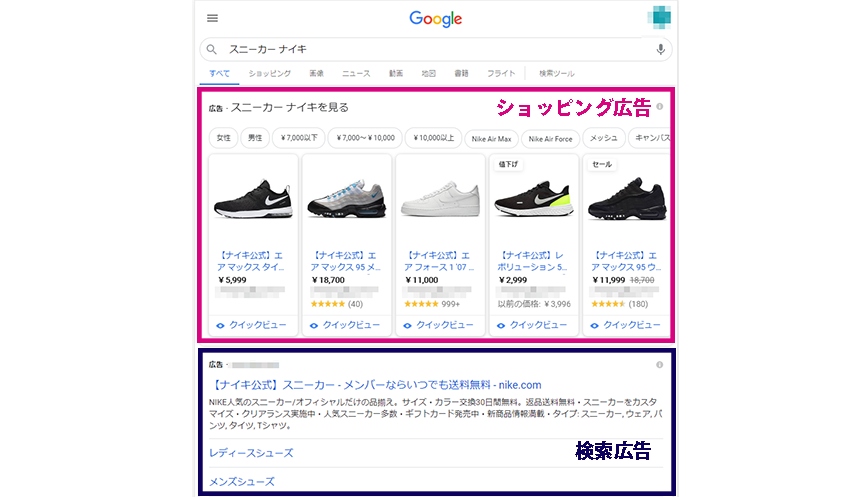
Task: Click クイックビュー on the ¥2,999 product
Action: click(x=534, y=325)
